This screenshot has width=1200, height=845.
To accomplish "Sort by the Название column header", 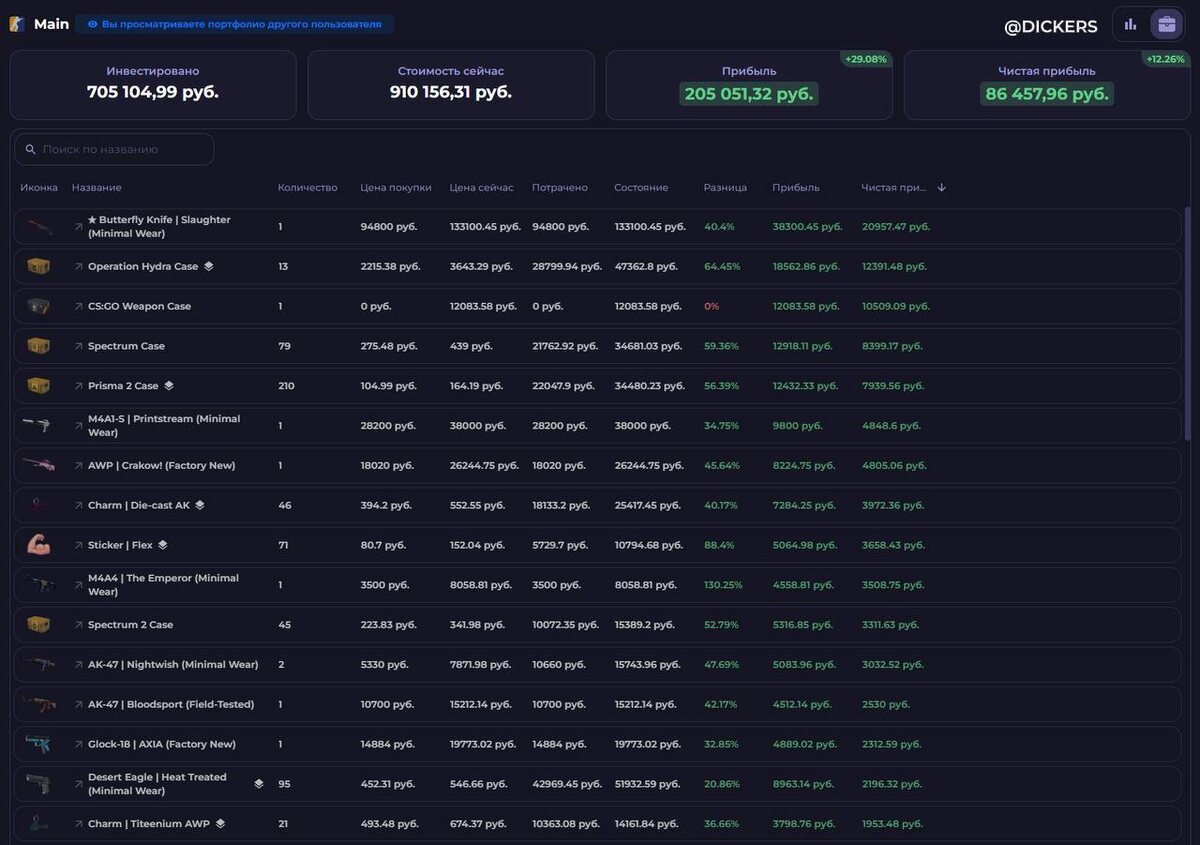I will click(97, 187).
